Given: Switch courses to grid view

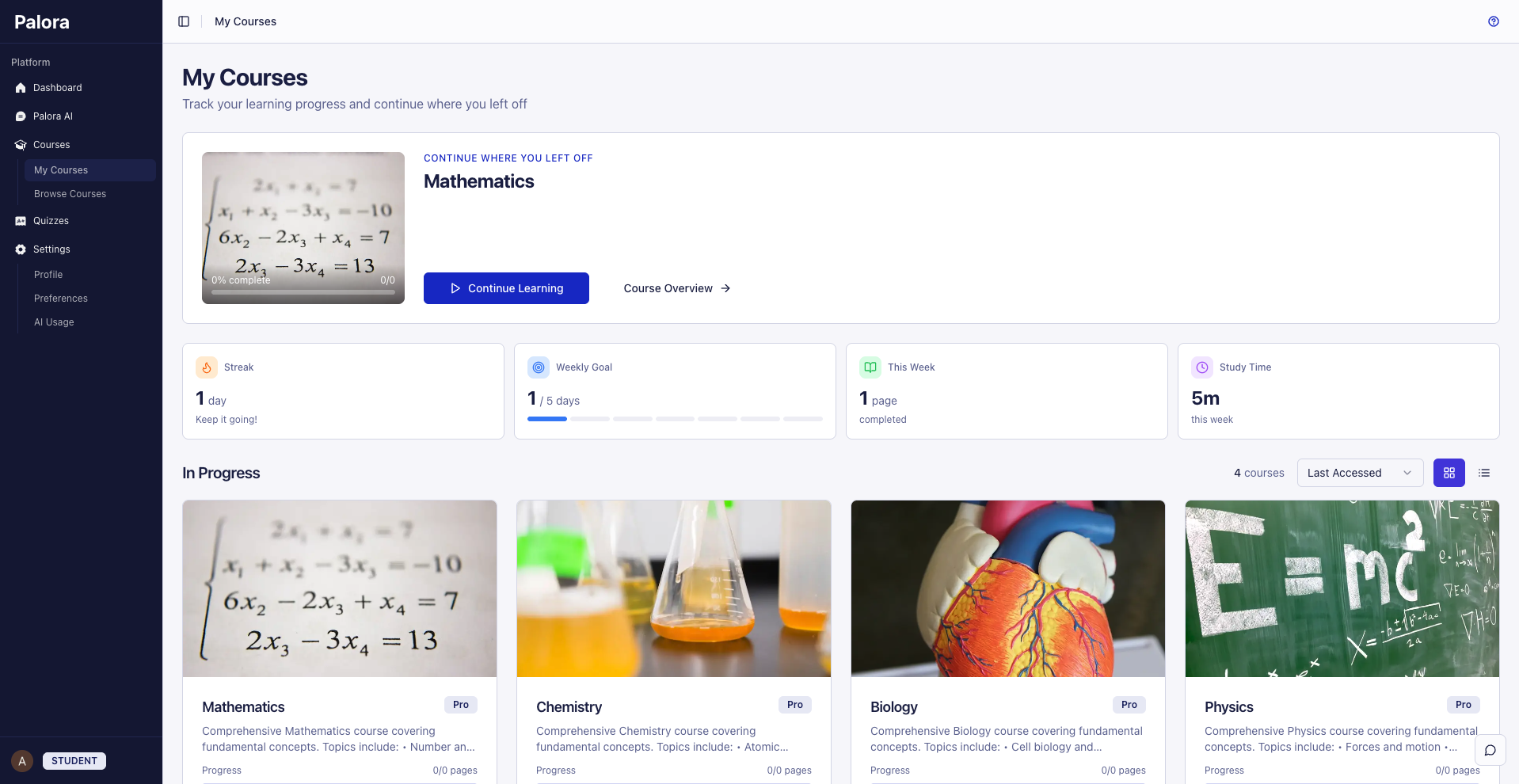Looking at the screenshot, I should (x=1449, y=473).
